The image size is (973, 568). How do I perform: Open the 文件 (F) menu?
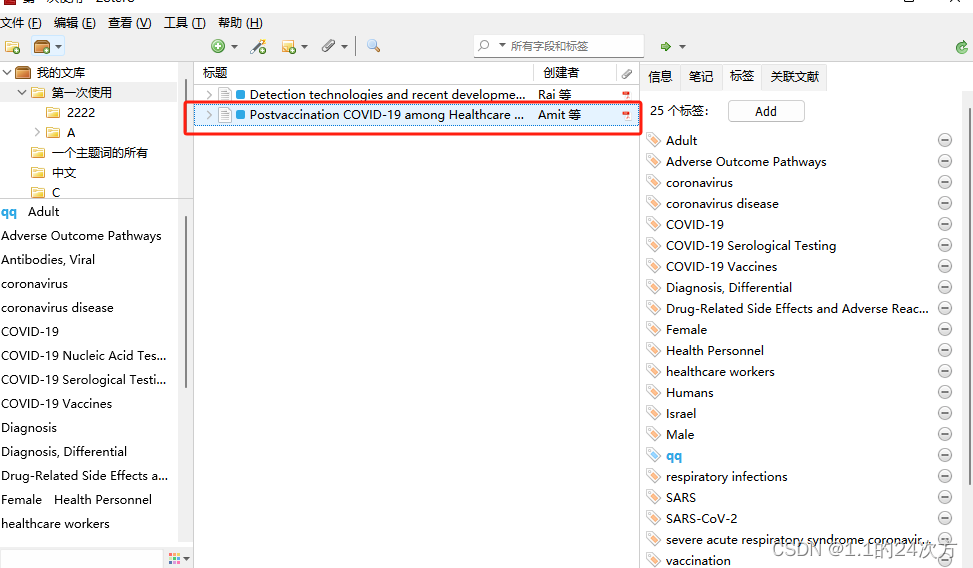pos(20,23)
